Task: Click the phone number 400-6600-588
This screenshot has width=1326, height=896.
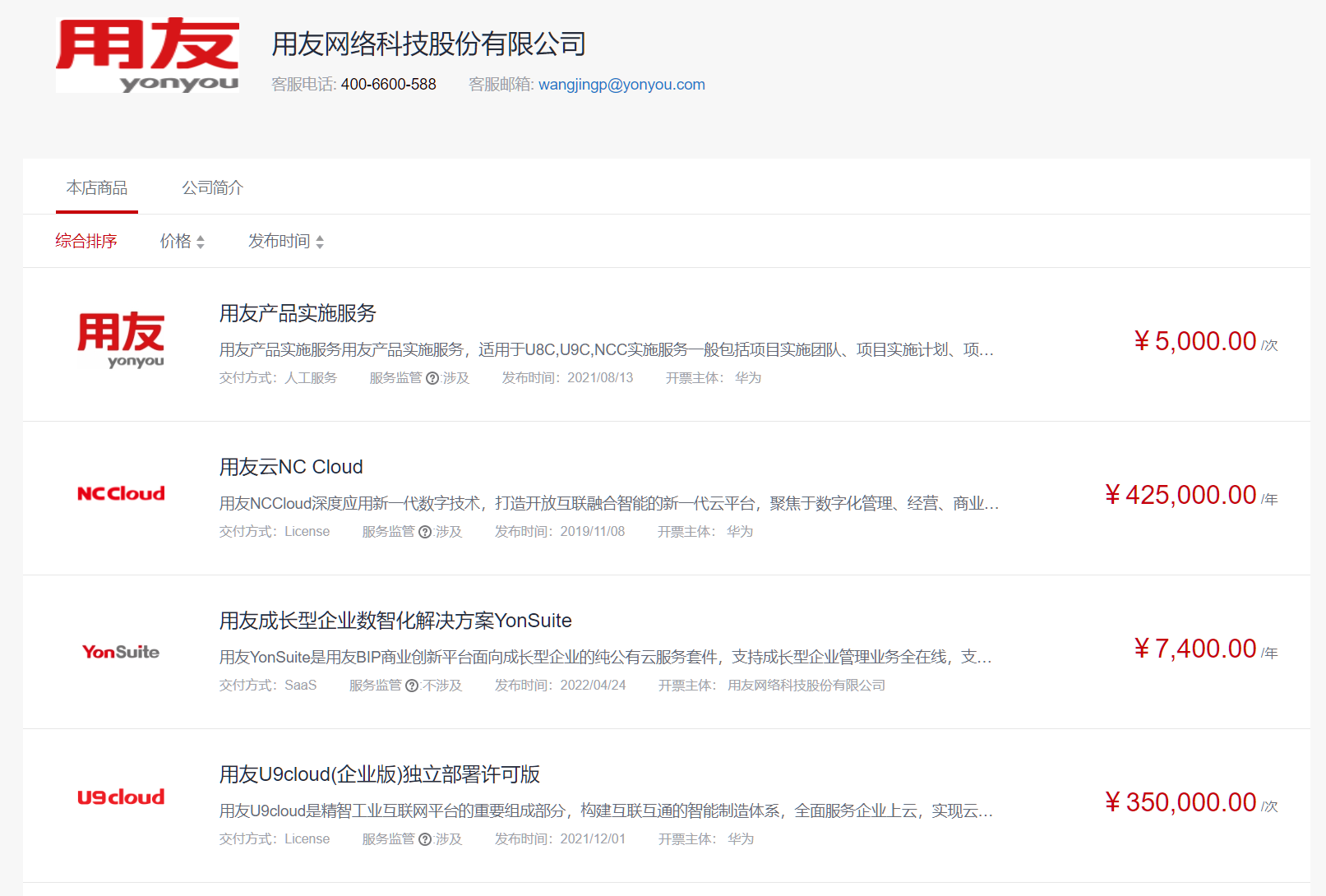Action: 389,85
